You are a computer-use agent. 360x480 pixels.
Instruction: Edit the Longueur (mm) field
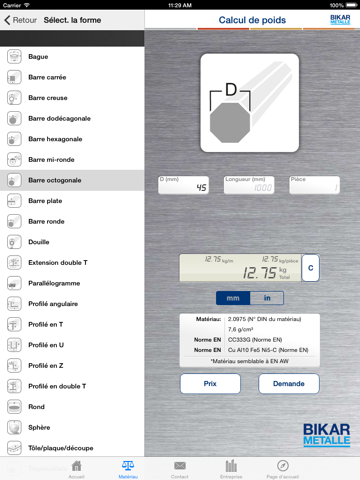tap(249, 185)
